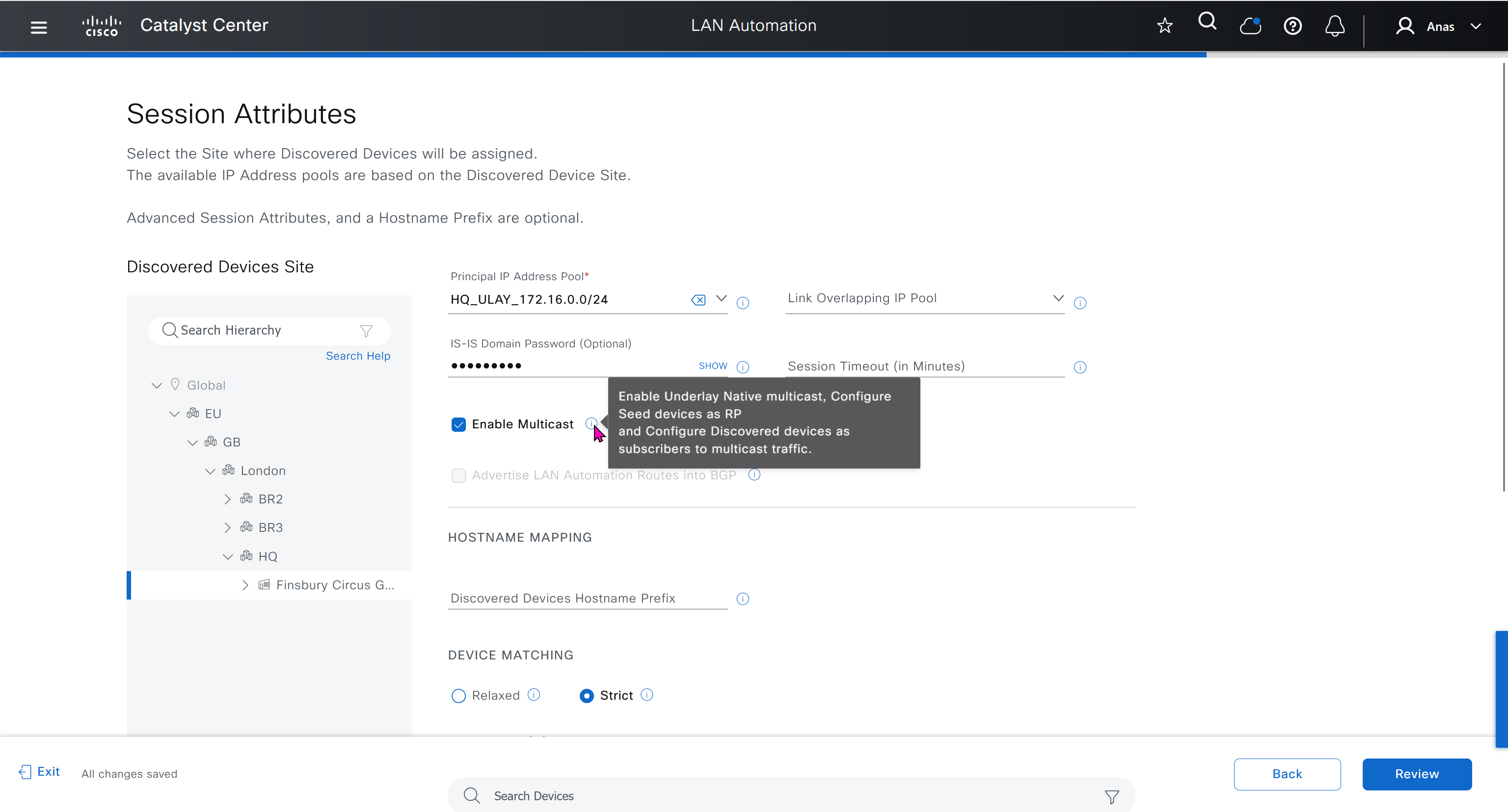Expand the BR2 site node
The height and width of the screenshot is (812, 1508).
(227, 499)
